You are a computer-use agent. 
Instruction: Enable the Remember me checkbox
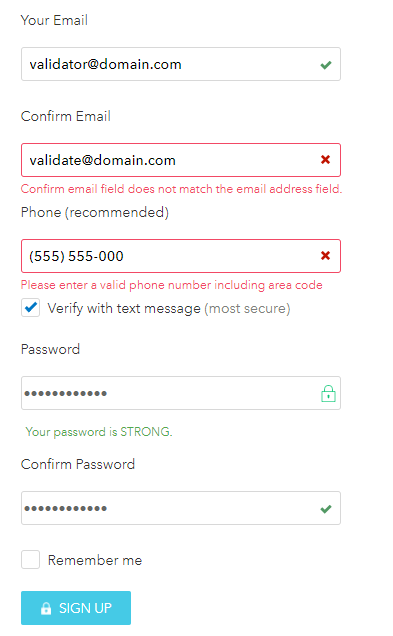click(x=30, y=559)
